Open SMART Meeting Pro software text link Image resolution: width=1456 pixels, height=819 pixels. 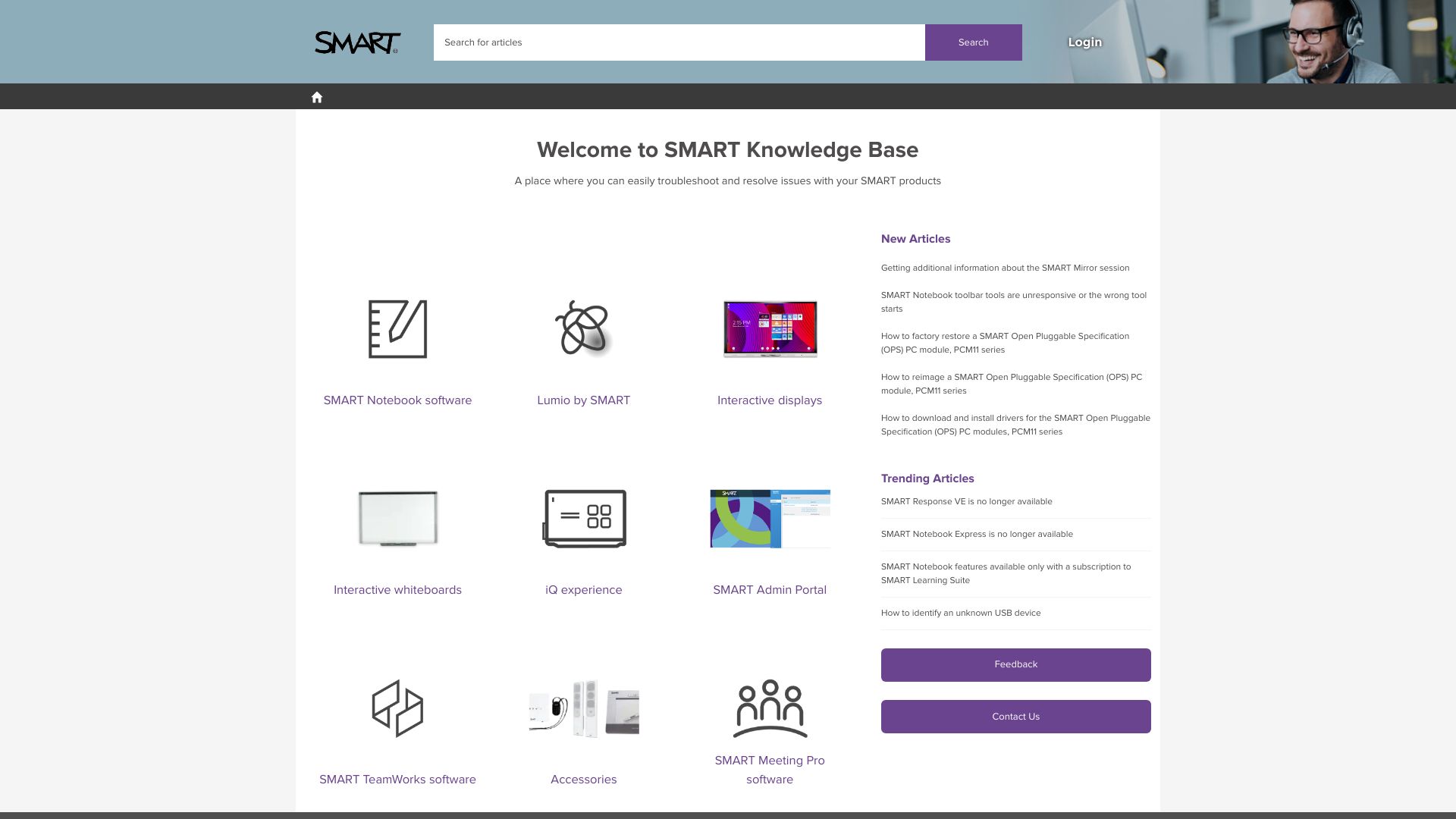[770, 770]
